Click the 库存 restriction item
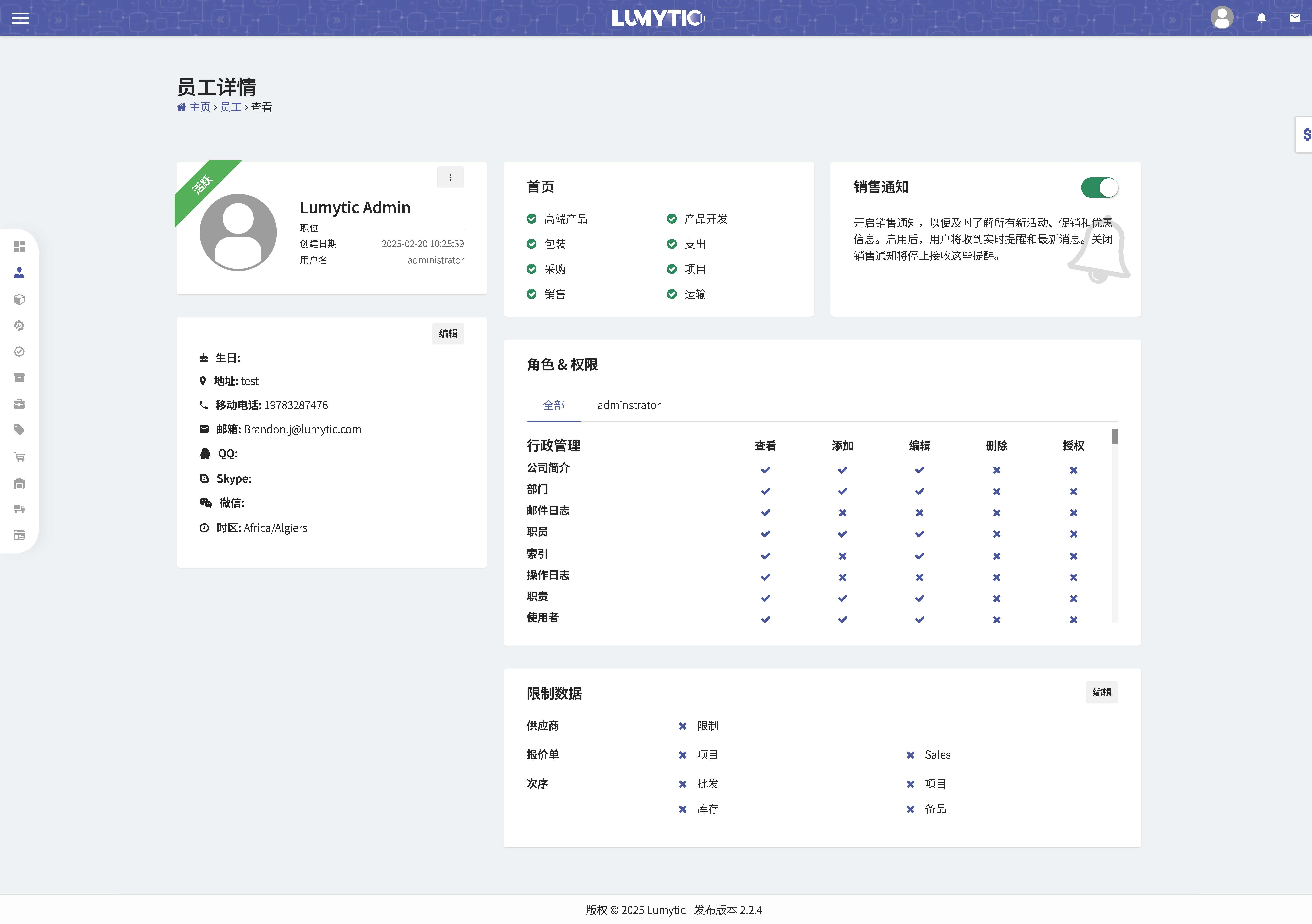The image size is (1312, 924). coord(698,809)
